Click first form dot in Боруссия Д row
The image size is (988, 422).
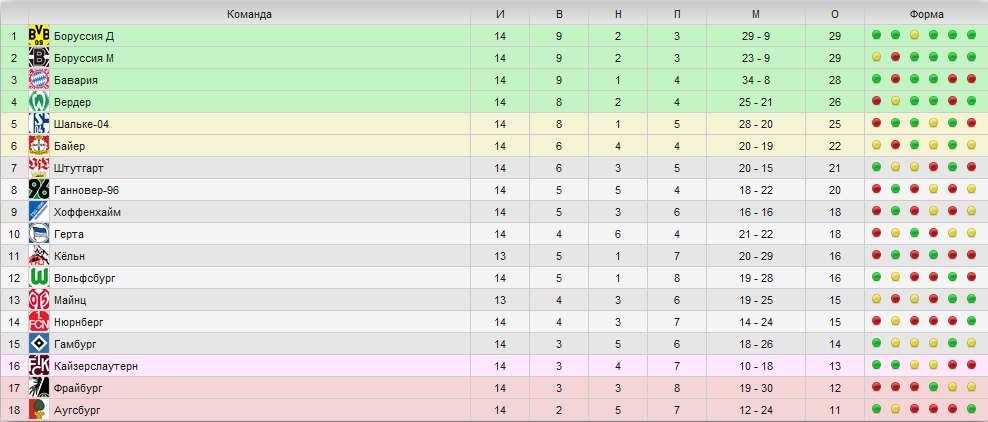click(876, 35)
